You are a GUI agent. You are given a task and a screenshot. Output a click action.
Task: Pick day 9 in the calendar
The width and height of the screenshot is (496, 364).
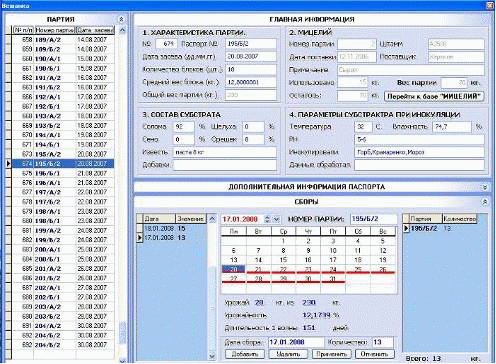pos(308,250)
